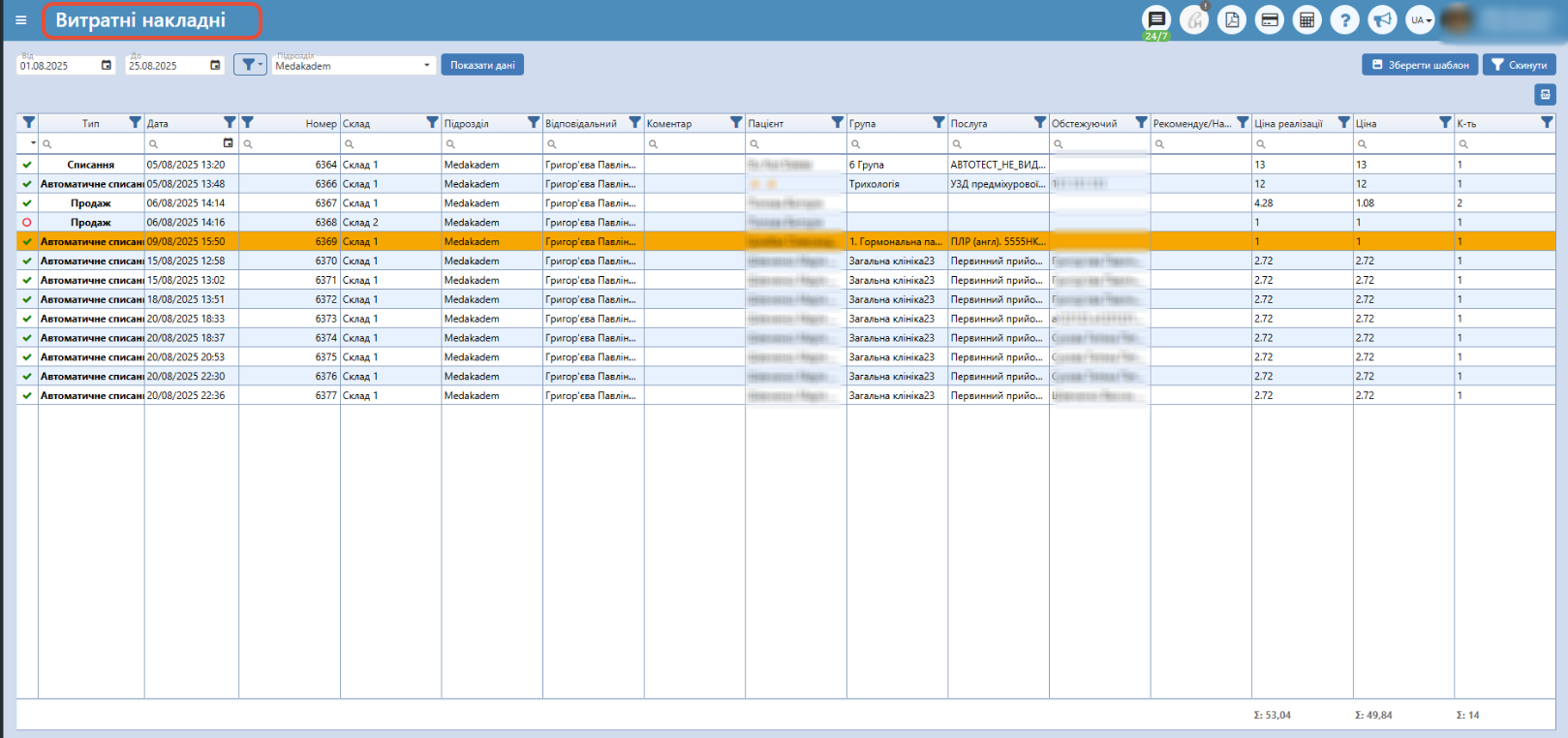The height and width of the screenshot is (738, 1568).
Task: Click filter icon on Група column
Action: 938,123
